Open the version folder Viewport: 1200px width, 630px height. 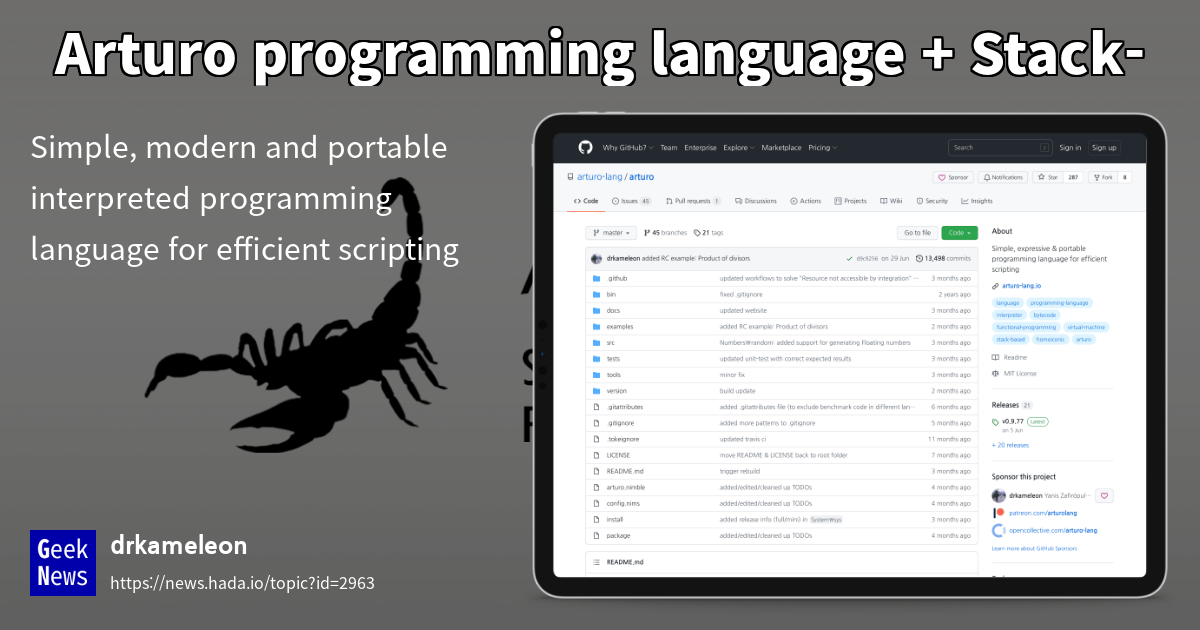pyautogui.click(x=616, y=390)
